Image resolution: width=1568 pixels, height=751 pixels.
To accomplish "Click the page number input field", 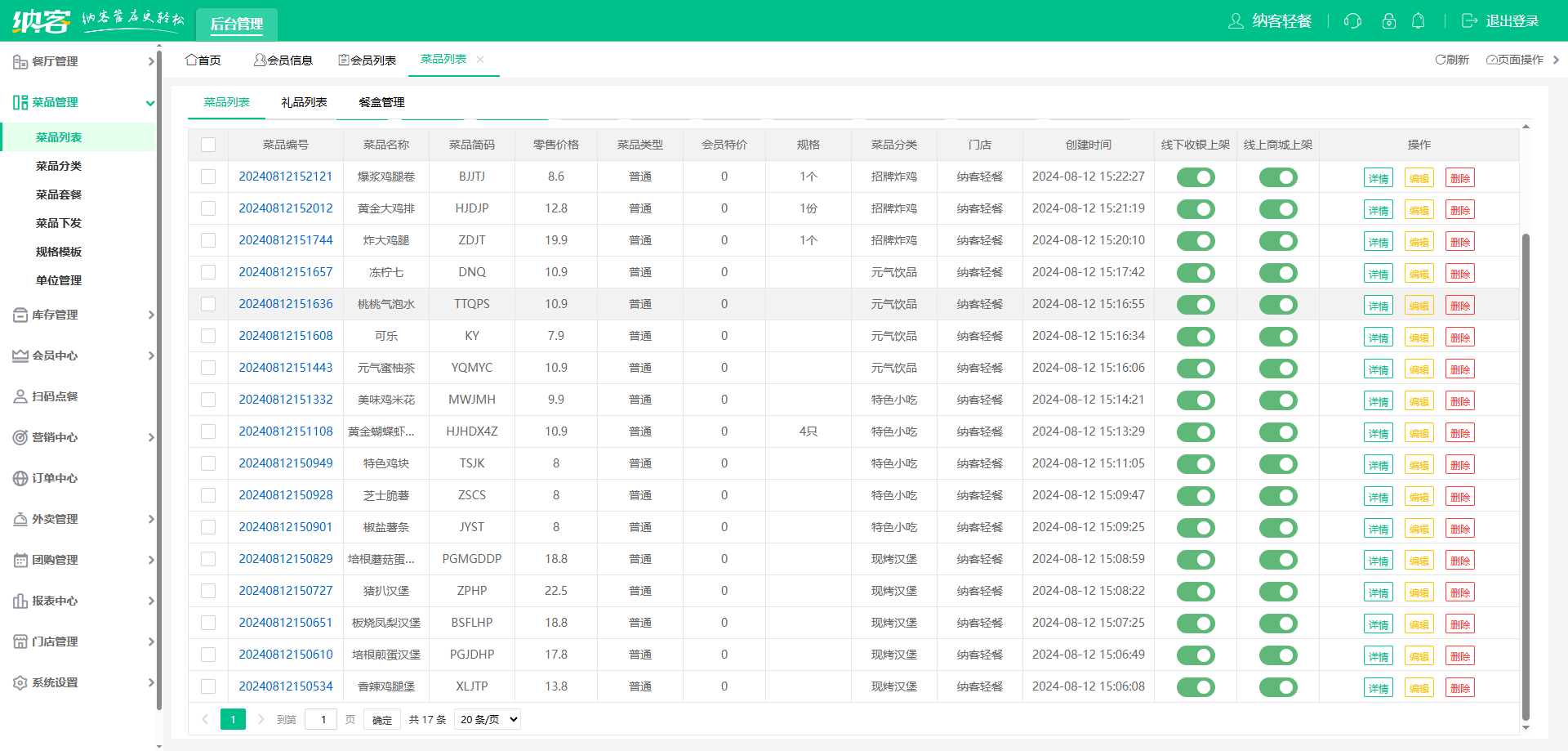I will point(323,719).
